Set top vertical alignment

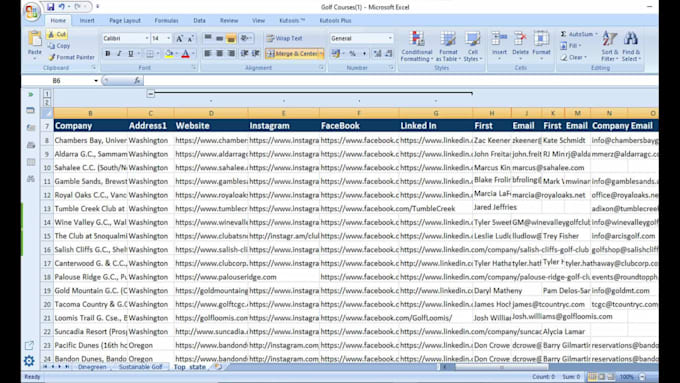pos(208,39)
